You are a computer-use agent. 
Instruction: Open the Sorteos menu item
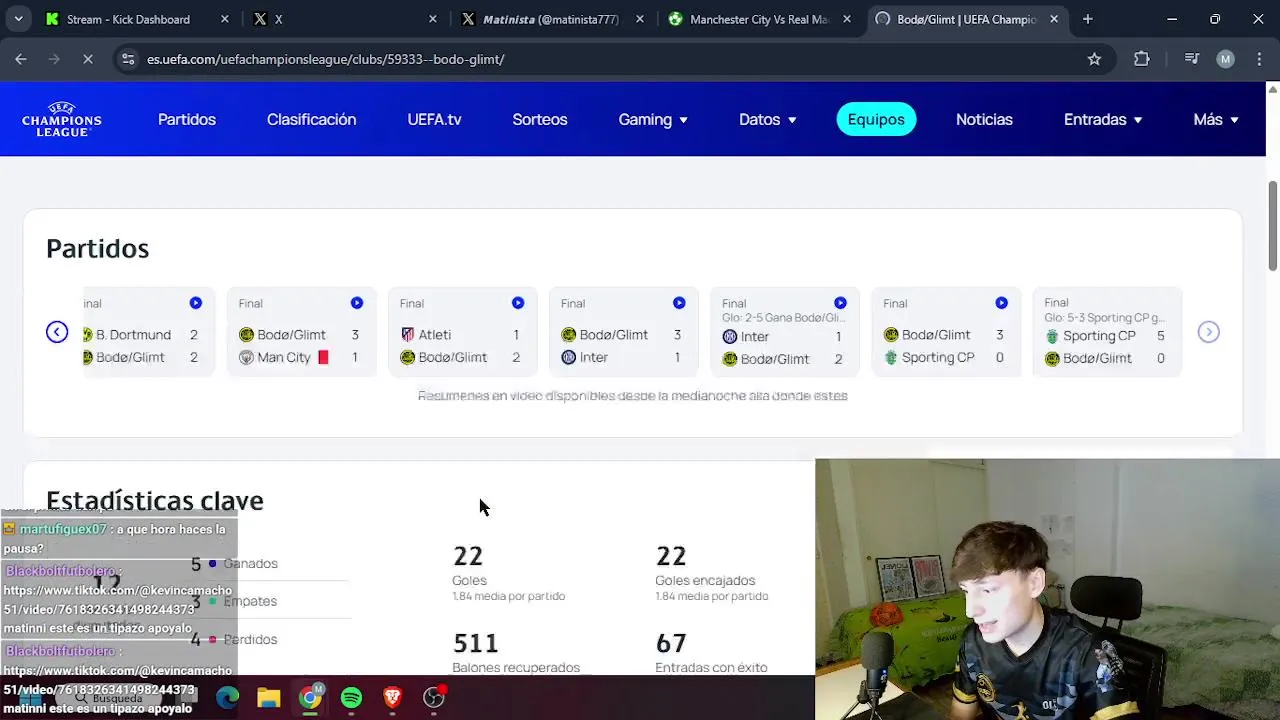(540, 119)
